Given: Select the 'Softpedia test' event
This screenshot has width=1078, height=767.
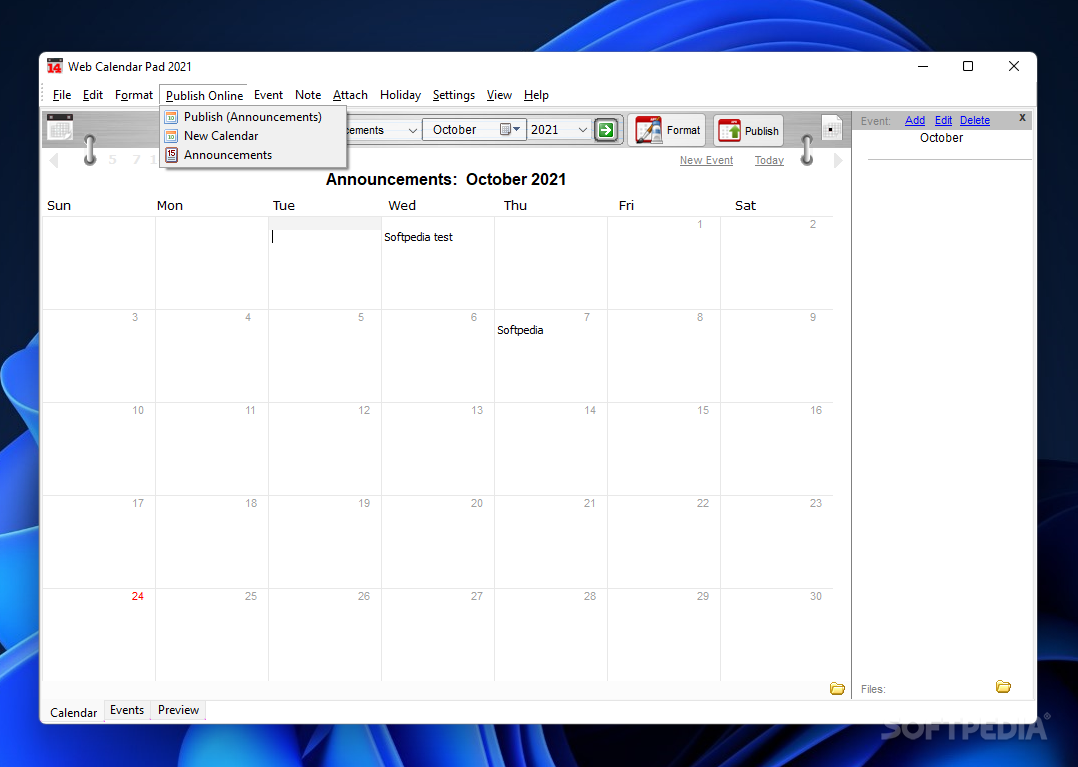Looking at the screenshot, I should [418, 237].
